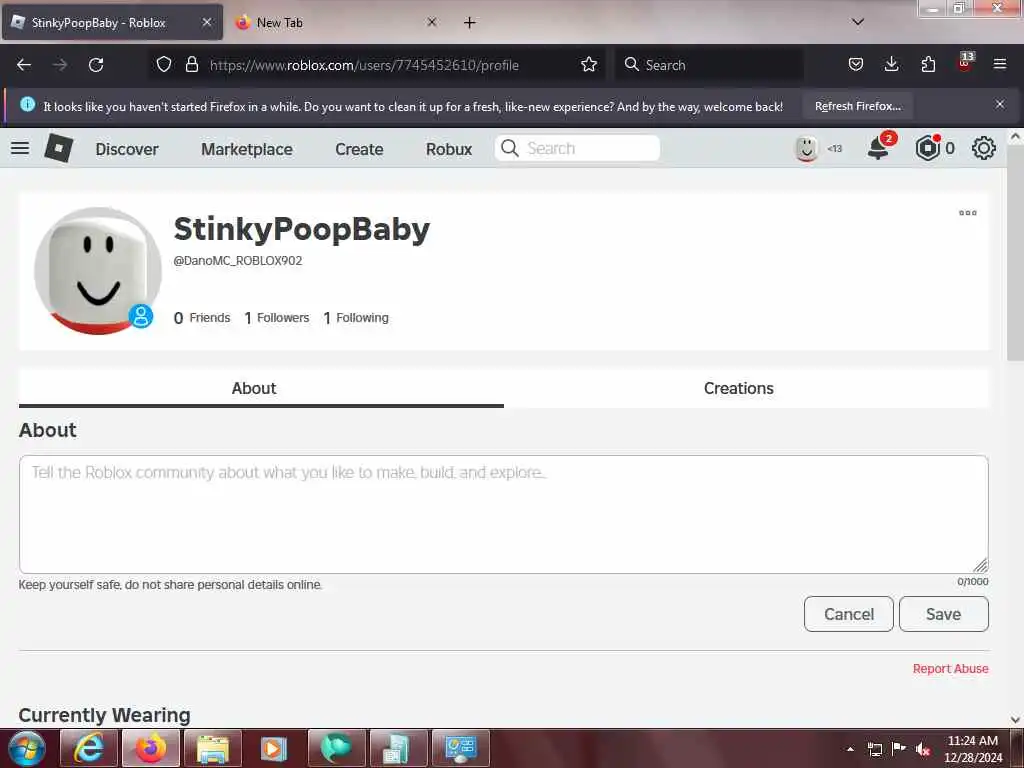Open the Marketplace menu item
Screen dimensions: 1024x768
click(x=247, y=149)
